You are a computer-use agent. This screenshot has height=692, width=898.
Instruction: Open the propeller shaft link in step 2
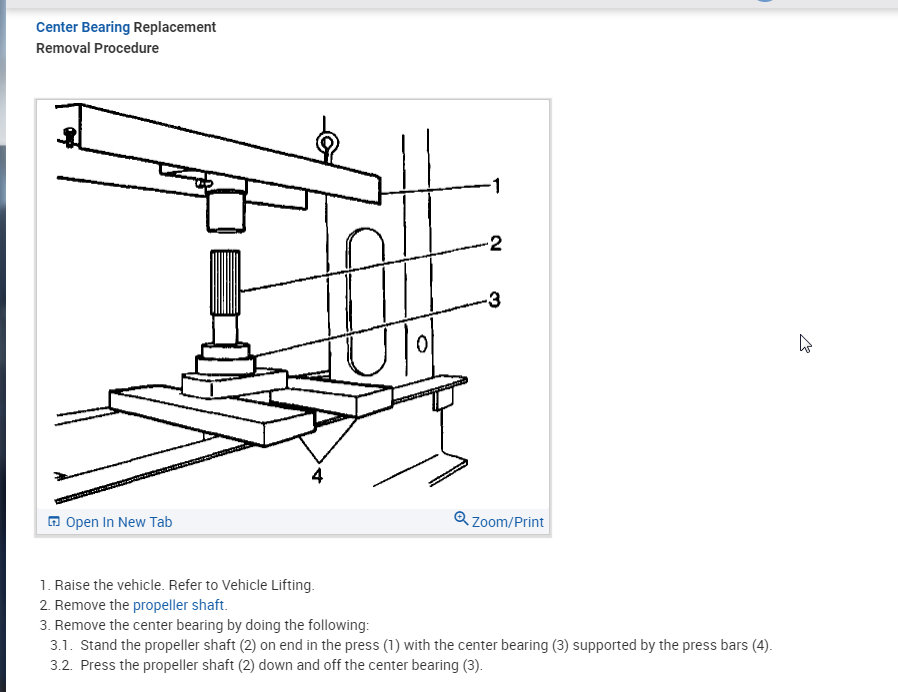click(x=178, y=605)
